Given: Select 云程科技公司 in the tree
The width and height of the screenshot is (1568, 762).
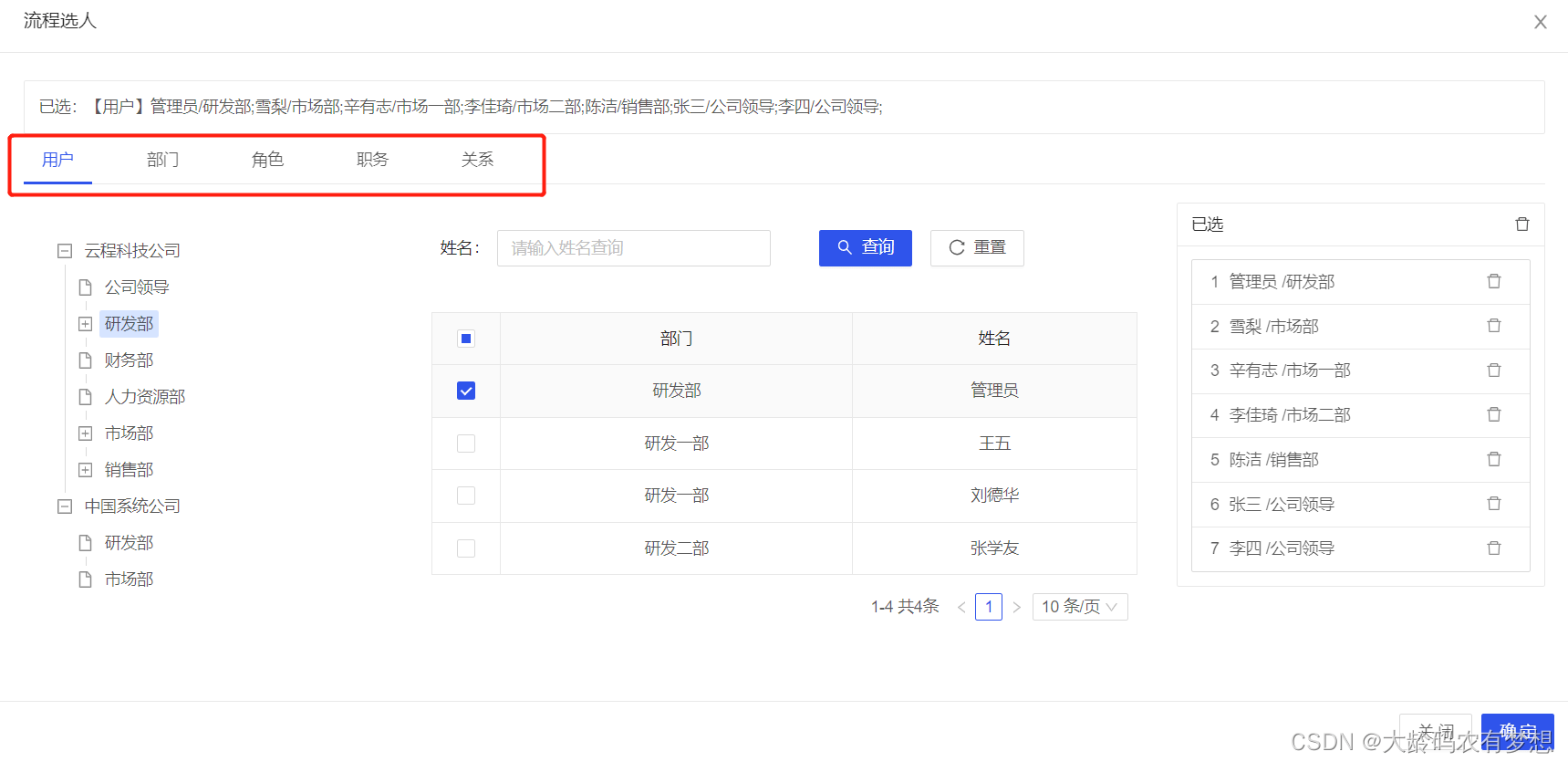Looking at the screenshot, I should (132, 251).
